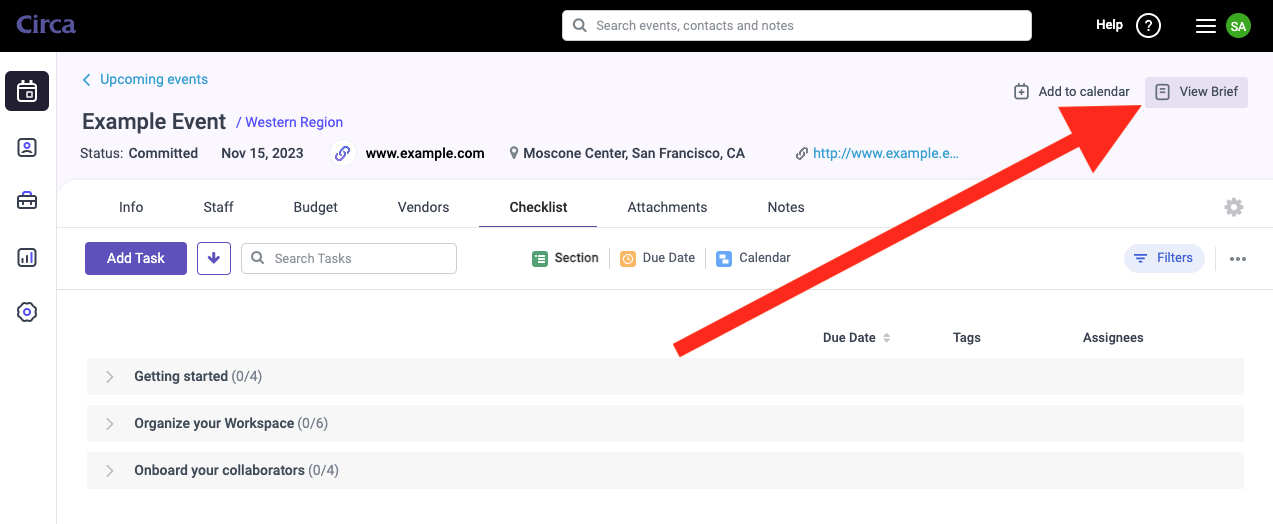Switch to Due Date view
Screen dimensions: 1273x524
click(658, 258)
